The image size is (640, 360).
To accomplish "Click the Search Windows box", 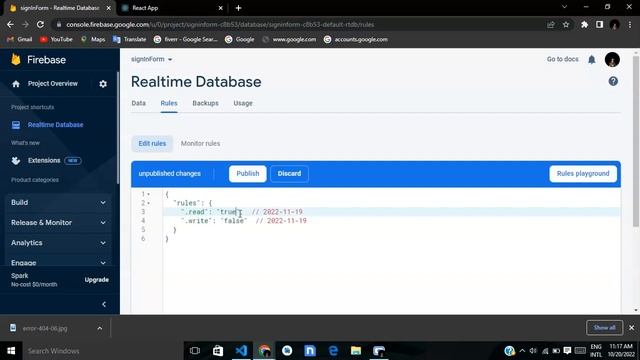I will coord(102,351).
